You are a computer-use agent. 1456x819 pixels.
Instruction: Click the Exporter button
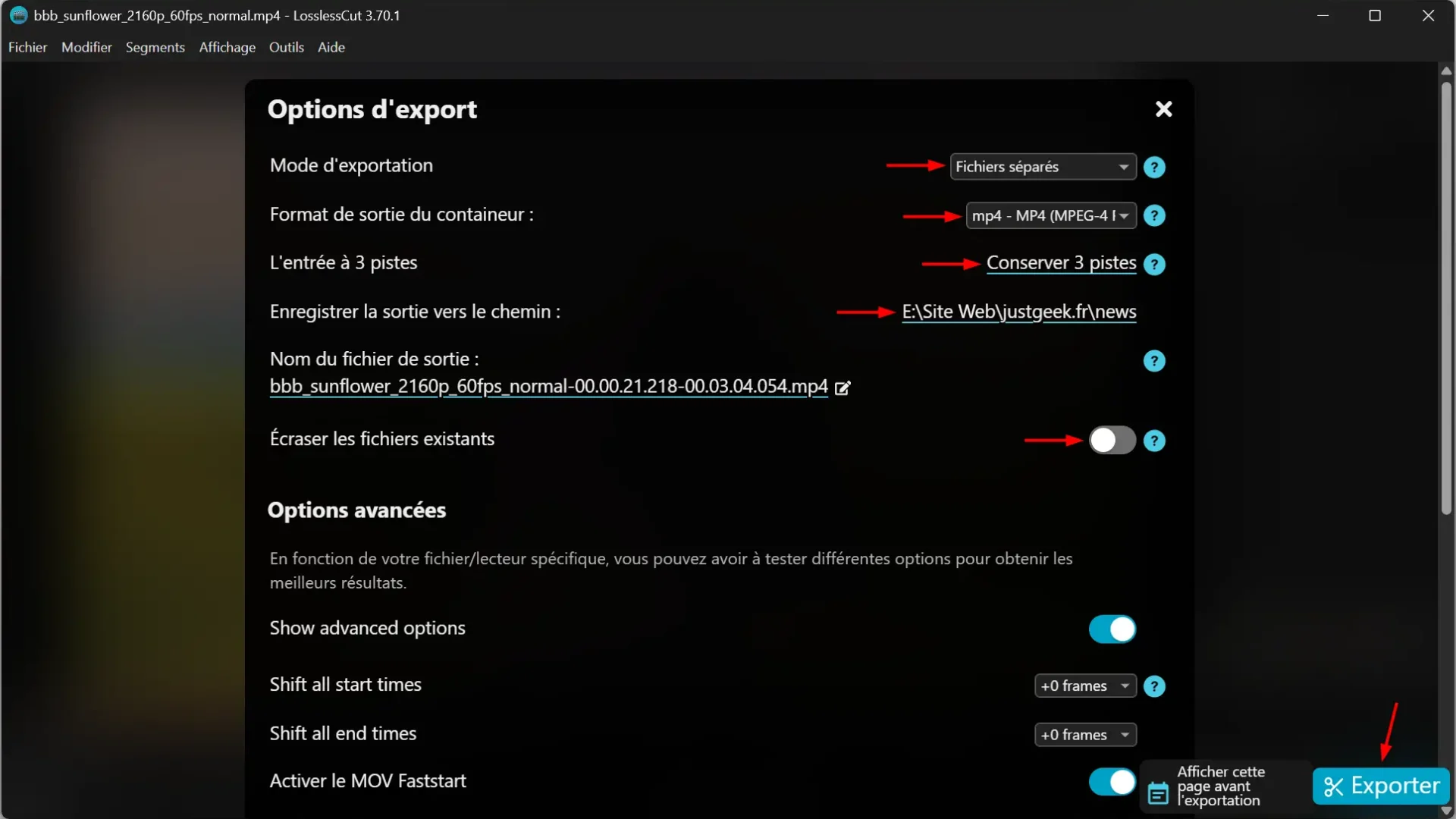[x=1381, y=786]
